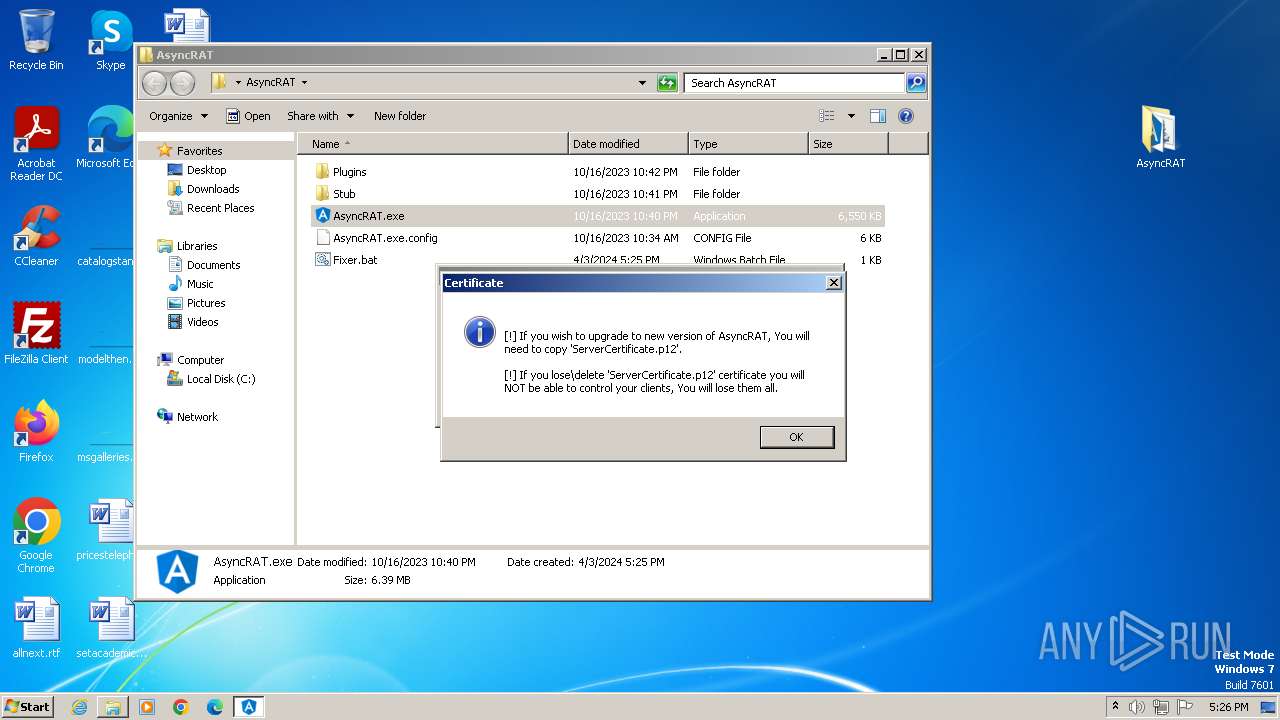
Task: Click AsyncRAT taskbar button
Action: point(249,707)
